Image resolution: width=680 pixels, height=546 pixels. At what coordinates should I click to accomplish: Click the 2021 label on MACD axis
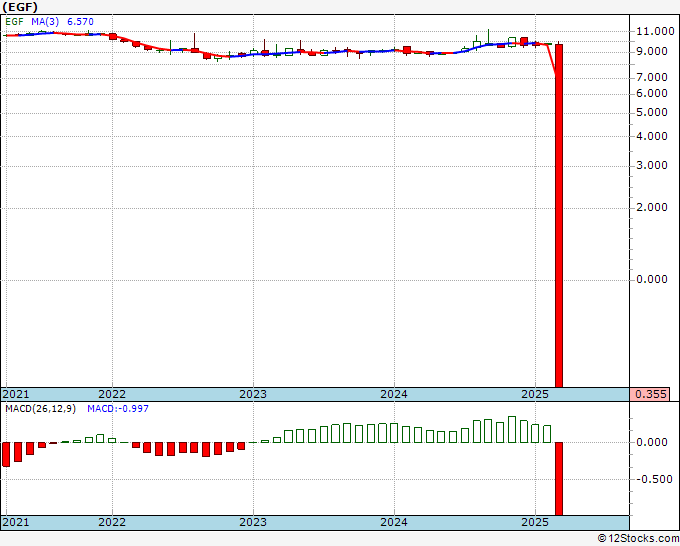click(x=16, y=522)
